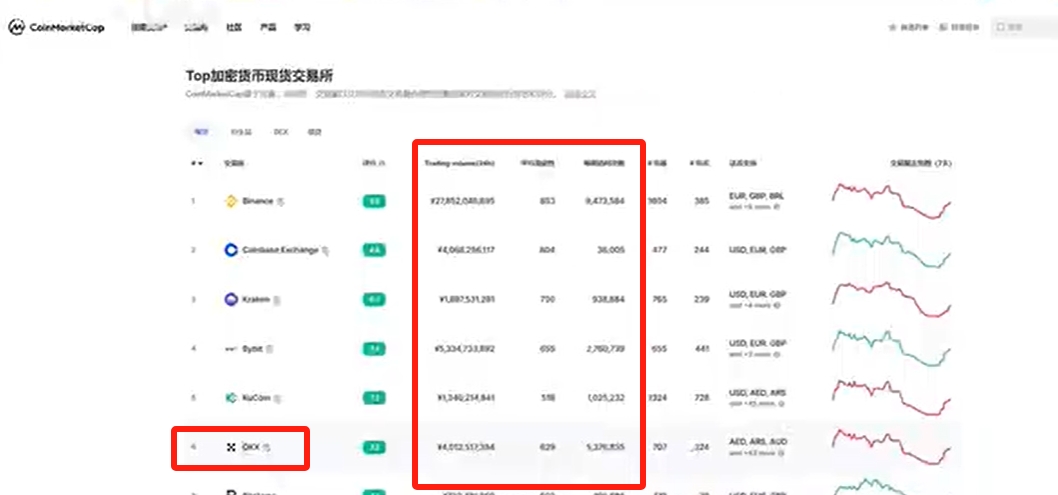Image resolution: width=1058 pixels, height=495 pixels.
Task: Click the small icon after Kraken name
Action: point(277,300)
